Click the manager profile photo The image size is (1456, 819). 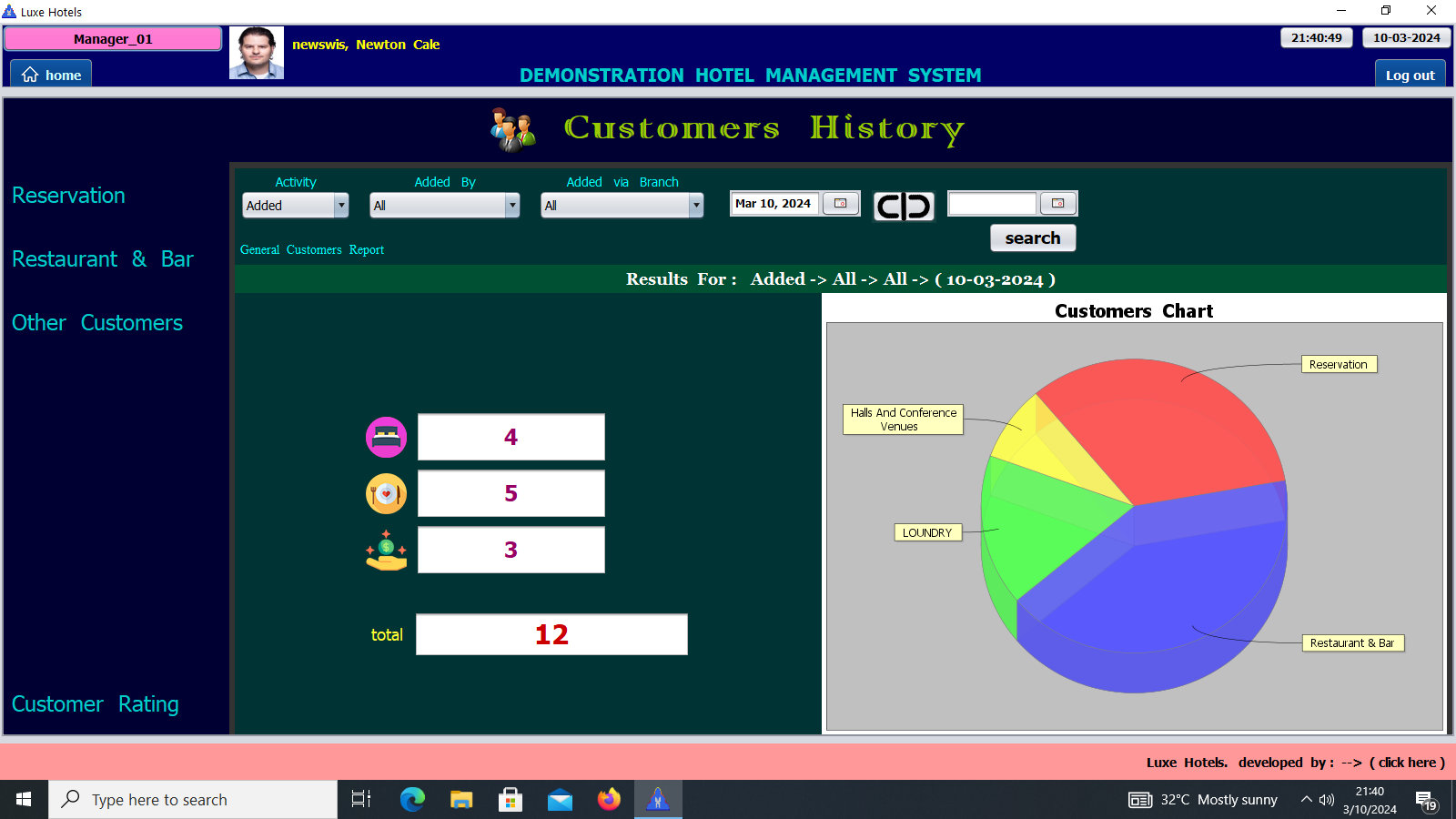(x=257, y=53)
